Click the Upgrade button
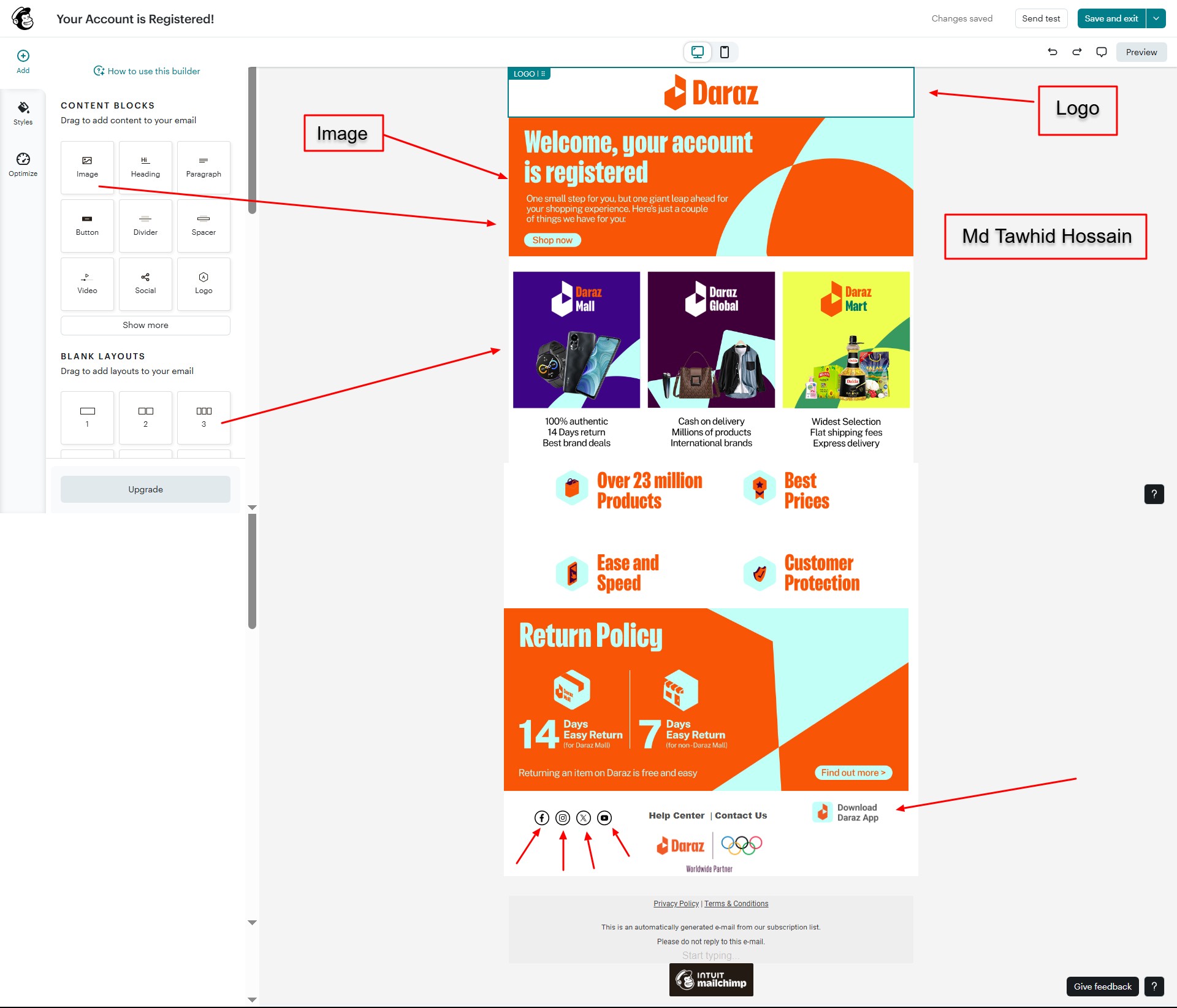The image size is (1177, 1008). pyautogui.click(x=145, y=489)
